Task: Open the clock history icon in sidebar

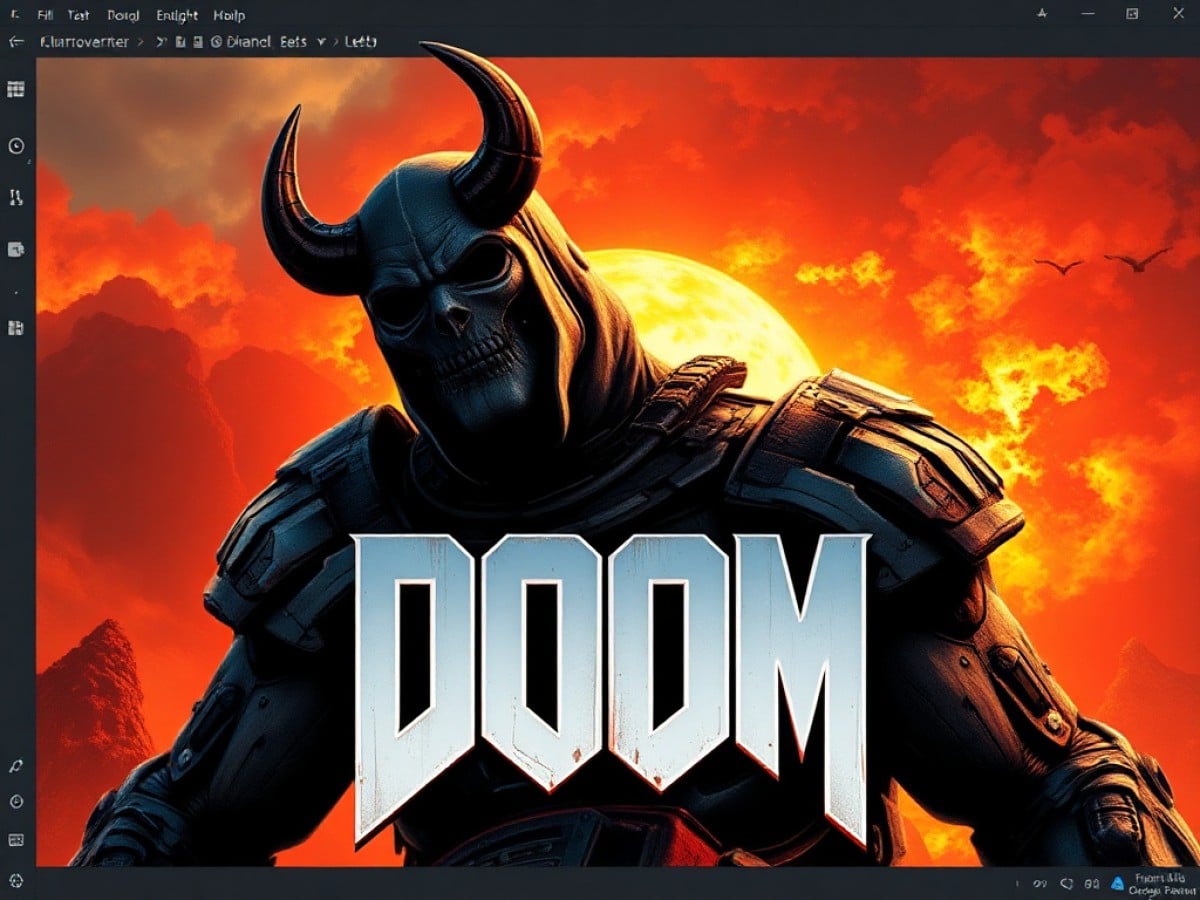Action: coord(16,146)
